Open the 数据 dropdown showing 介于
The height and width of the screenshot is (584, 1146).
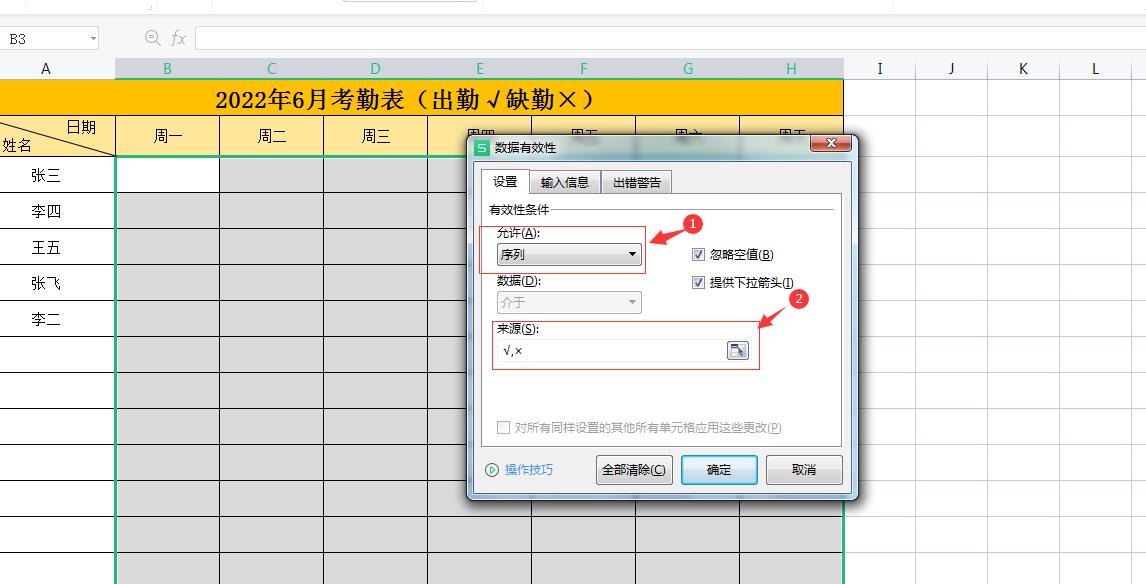point(569,302)
